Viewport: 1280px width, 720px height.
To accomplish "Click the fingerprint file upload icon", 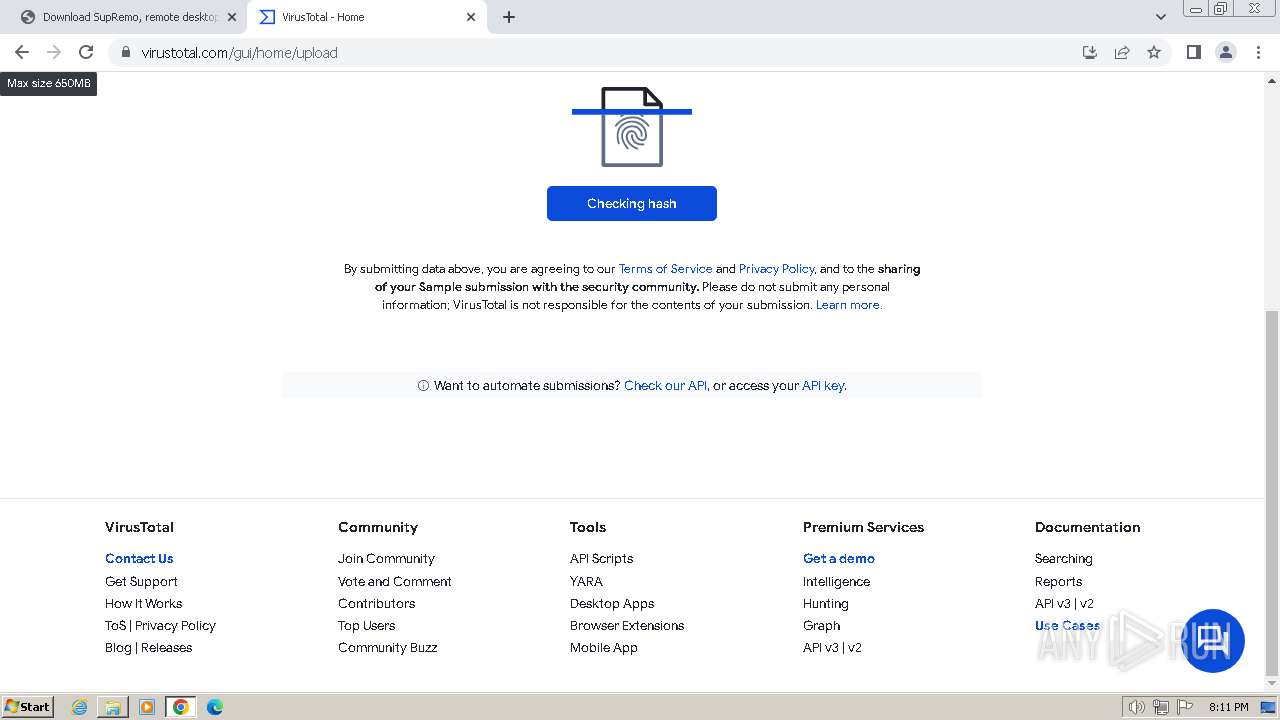I will coord(632,127).
